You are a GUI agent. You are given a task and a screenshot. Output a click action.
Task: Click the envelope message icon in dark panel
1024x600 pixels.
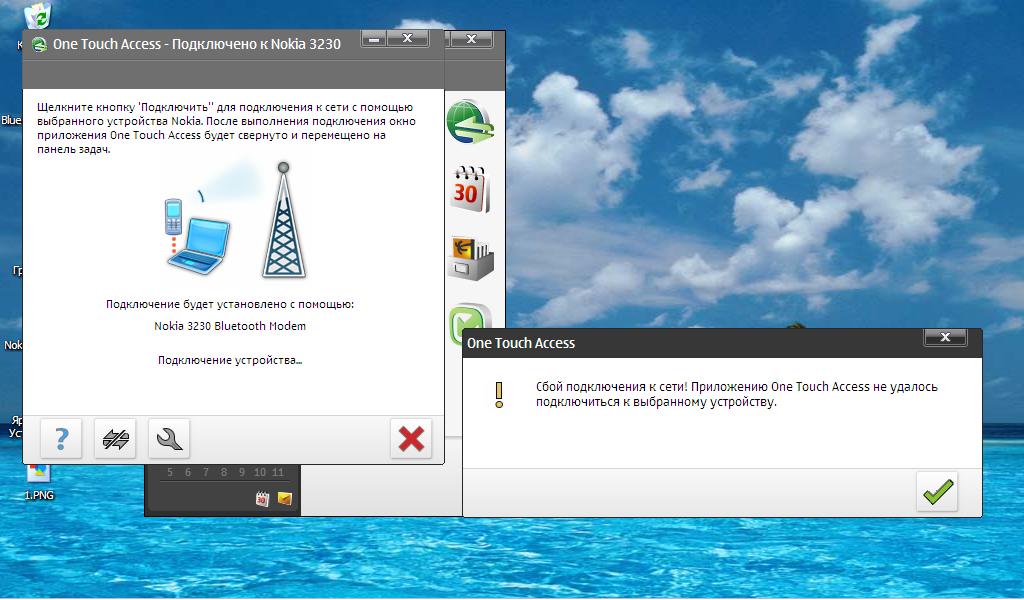tap(285, 499)
